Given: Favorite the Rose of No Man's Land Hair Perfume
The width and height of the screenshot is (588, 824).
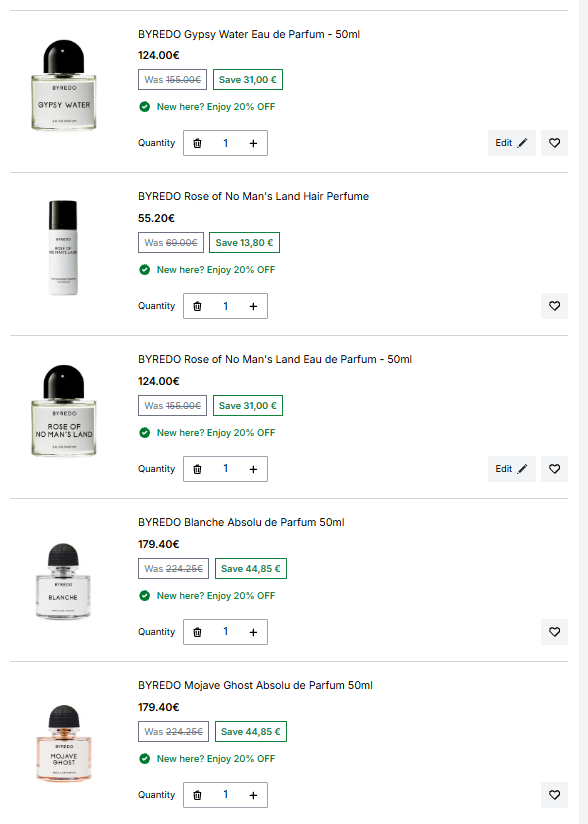Looking at the screenshot, I should click(x=554, y=306).
